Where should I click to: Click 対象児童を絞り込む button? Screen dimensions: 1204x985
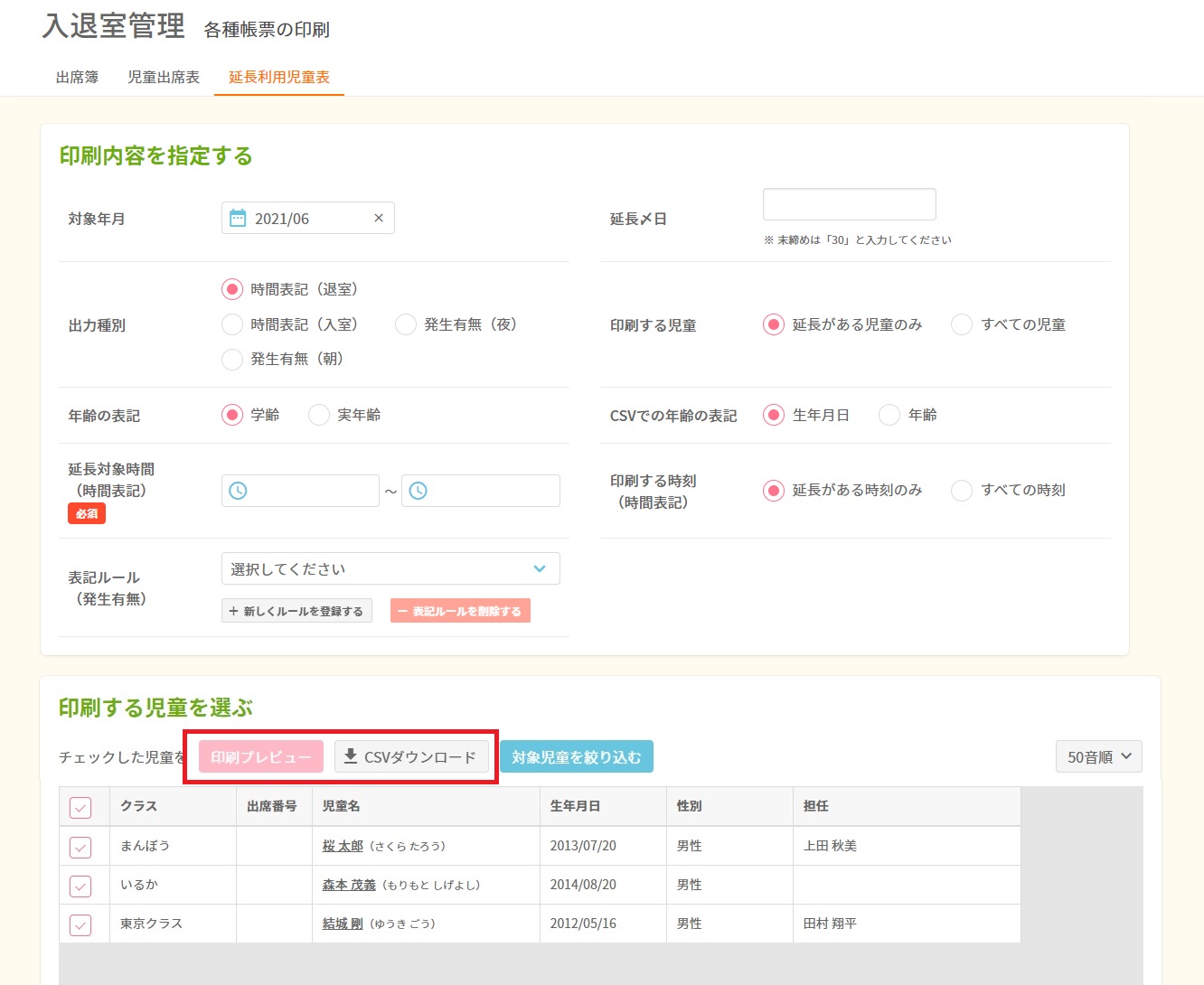pyautogui.click(x=577, y=756)
